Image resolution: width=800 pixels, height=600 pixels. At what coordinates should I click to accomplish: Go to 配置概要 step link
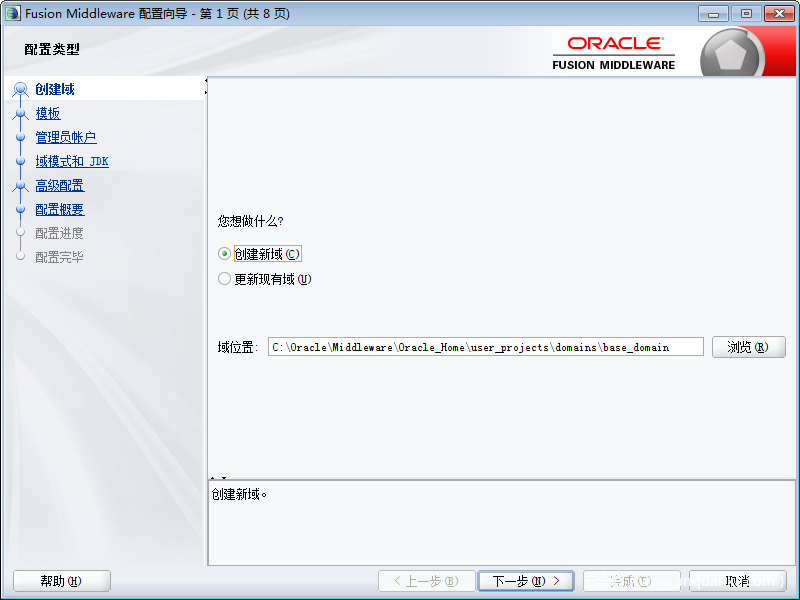60,209
